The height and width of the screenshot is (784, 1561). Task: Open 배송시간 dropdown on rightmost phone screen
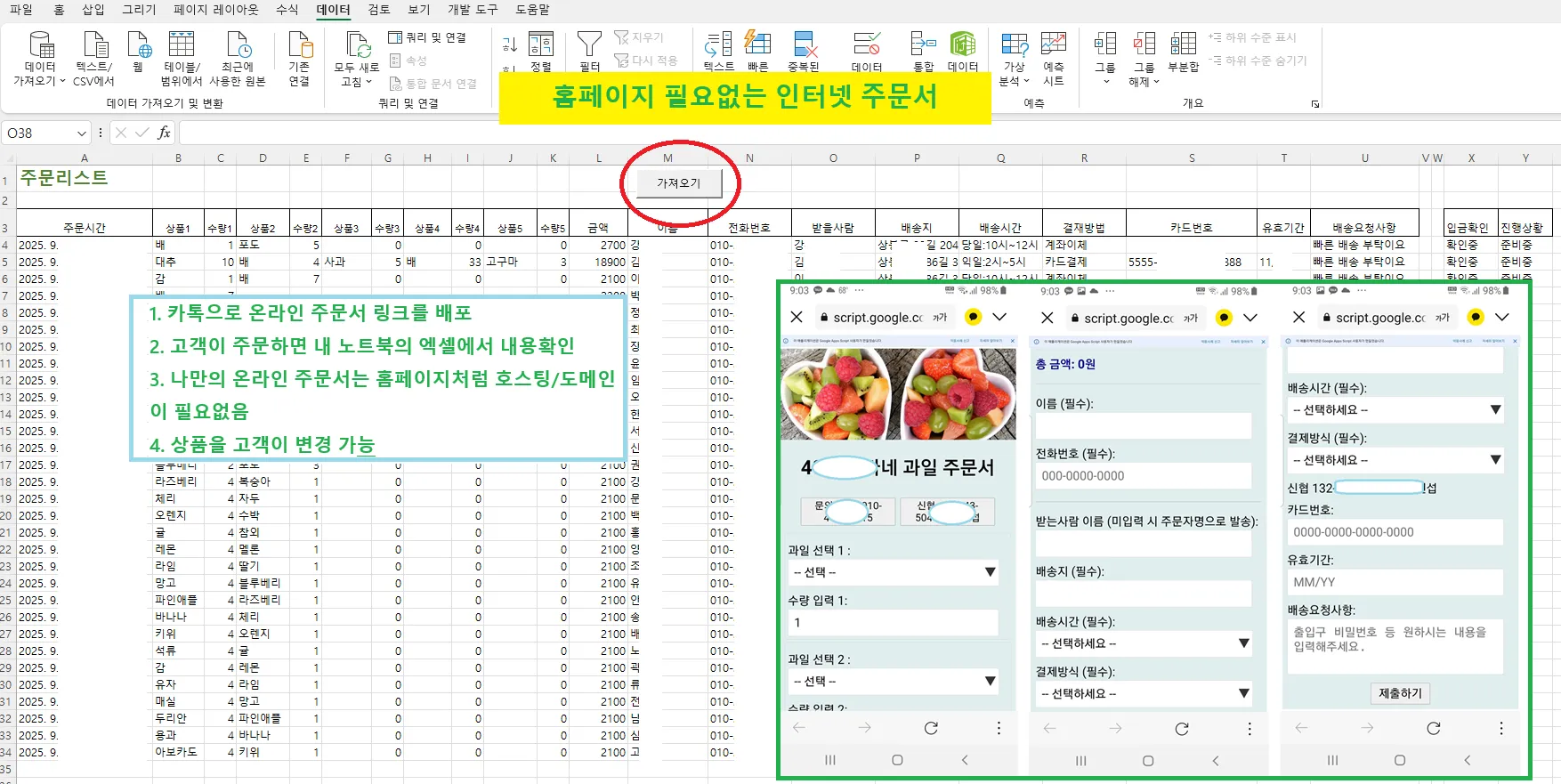[x=1395, y=410]
